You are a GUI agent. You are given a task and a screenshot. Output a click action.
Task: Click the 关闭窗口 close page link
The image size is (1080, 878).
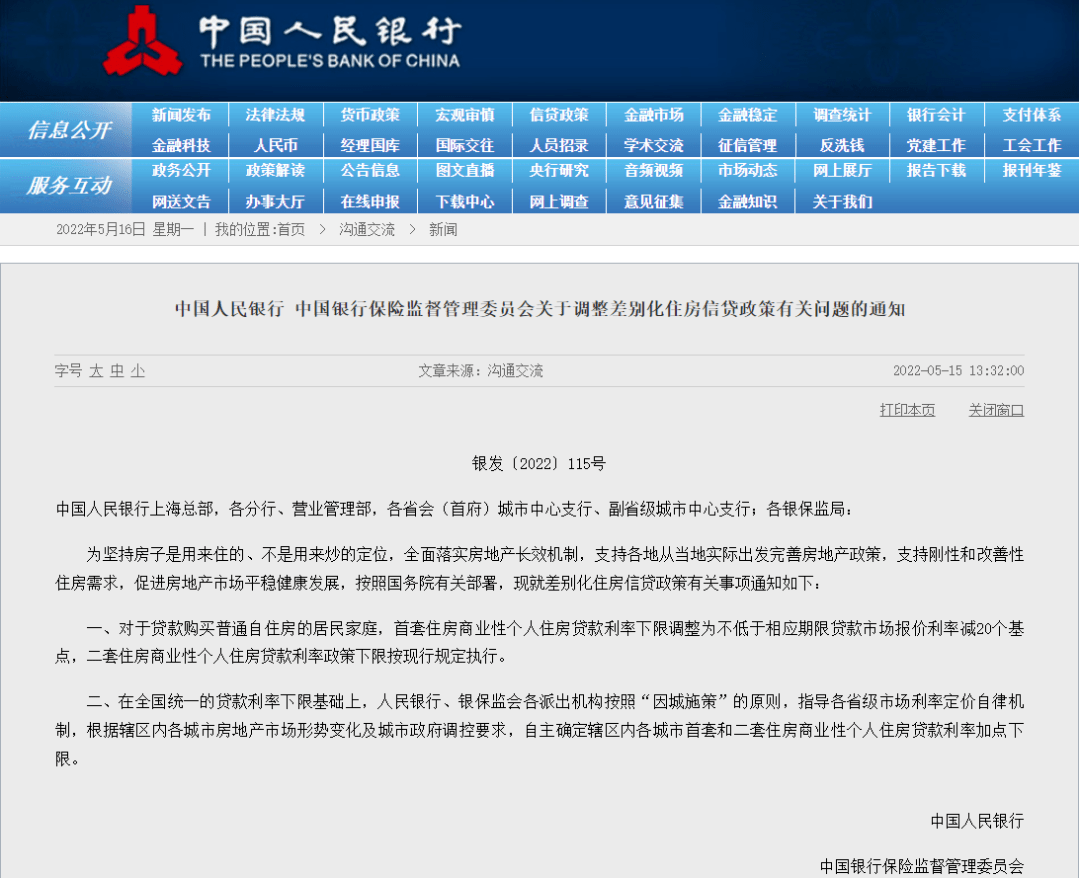point(995,409)
